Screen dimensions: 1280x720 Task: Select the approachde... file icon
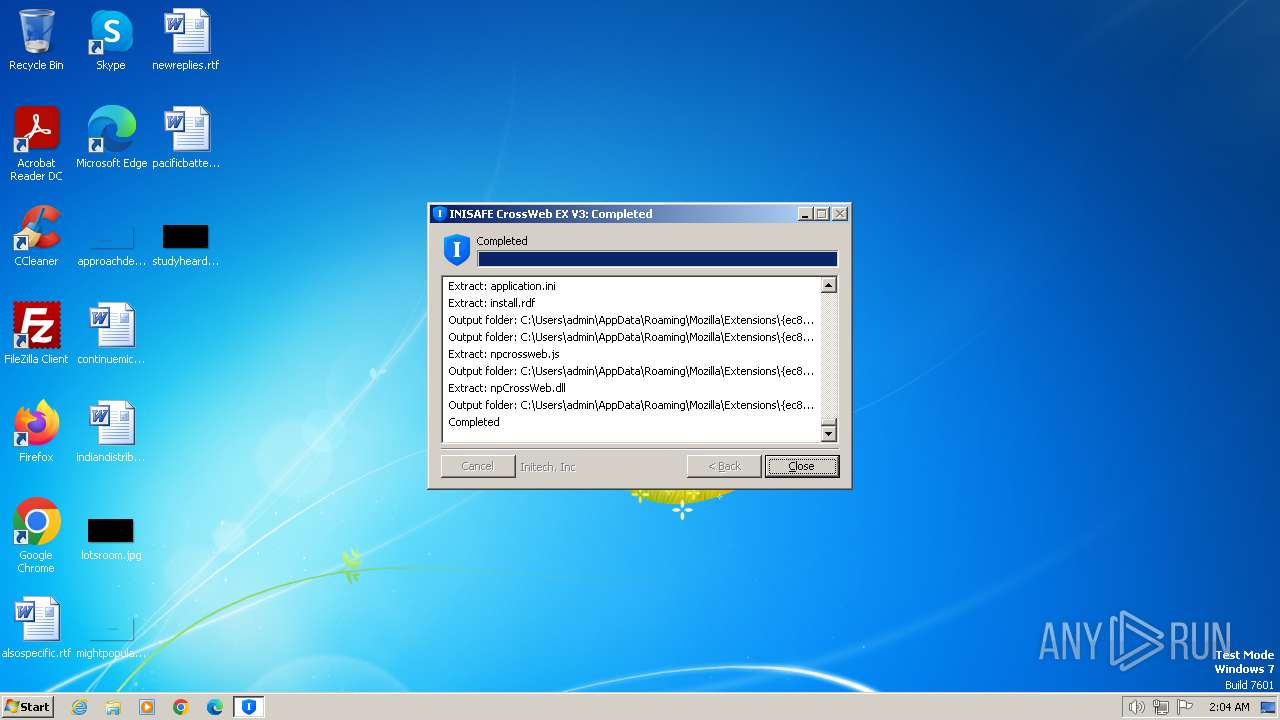[x=111, y=245]
